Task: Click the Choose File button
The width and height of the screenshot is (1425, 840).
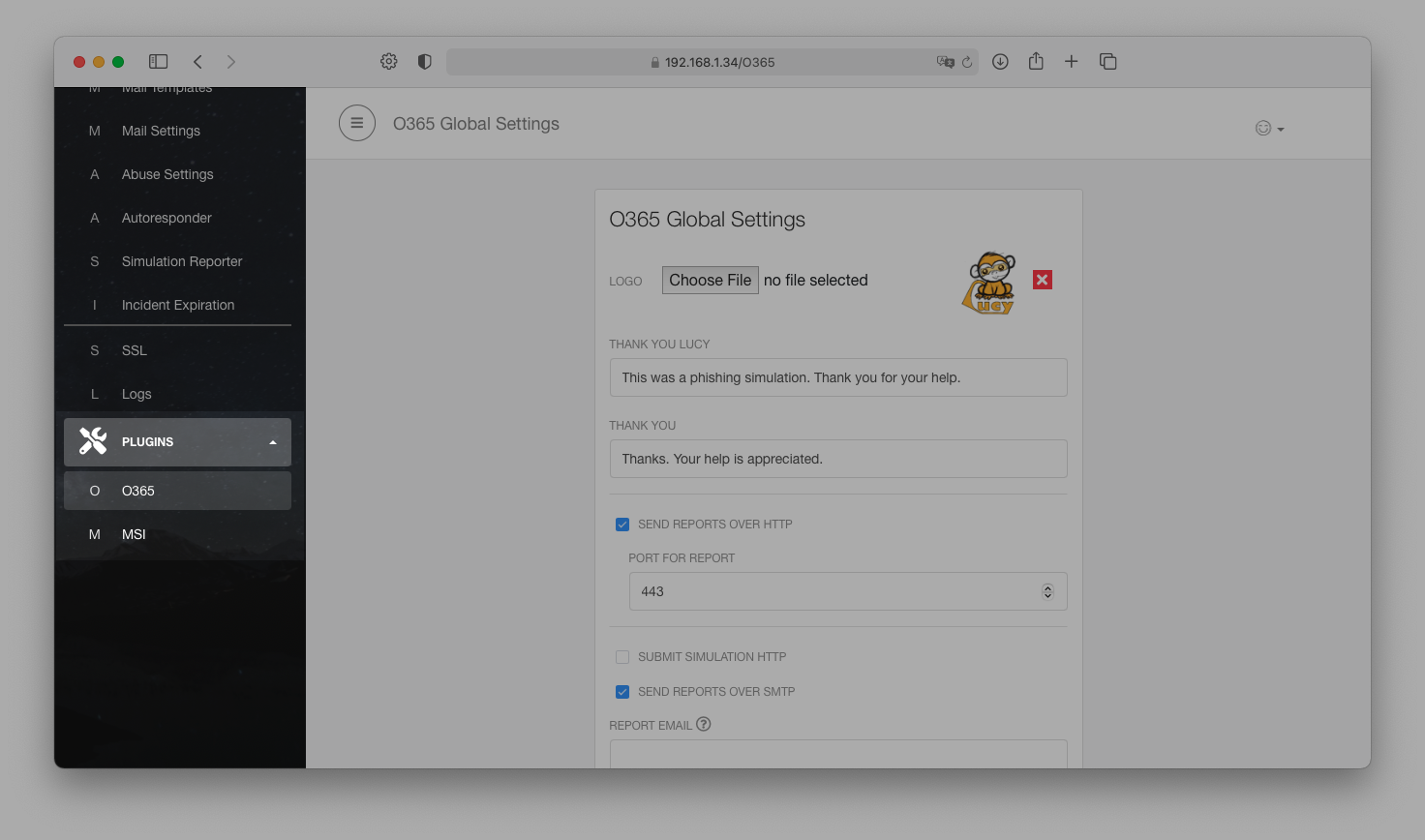Action: pyautogui.click(x=710, y=280)
